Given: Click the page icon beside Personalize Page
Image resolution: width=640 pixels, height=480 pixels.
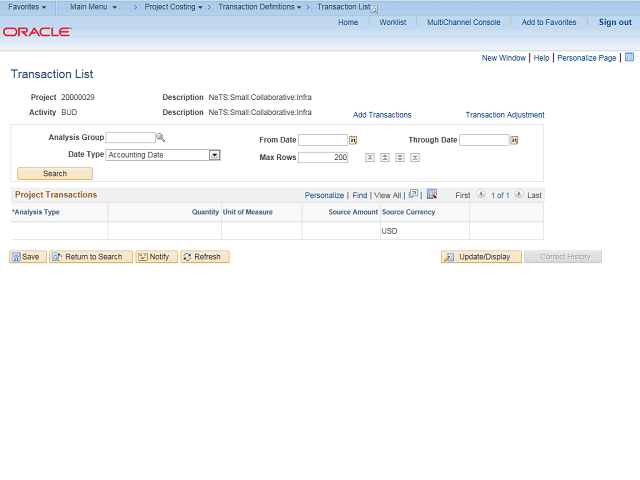Looking at the screenshot, I should click(x=629, y=57).
